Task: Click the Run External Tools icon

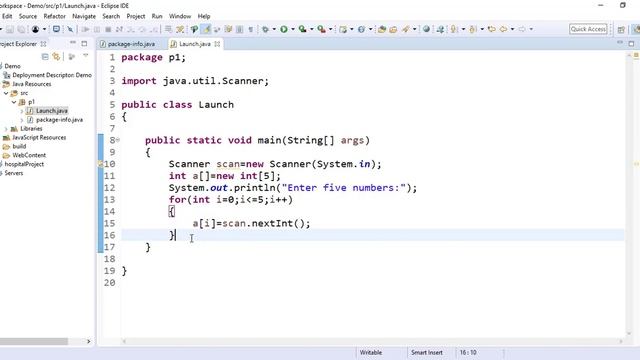Action: (322, 29)
